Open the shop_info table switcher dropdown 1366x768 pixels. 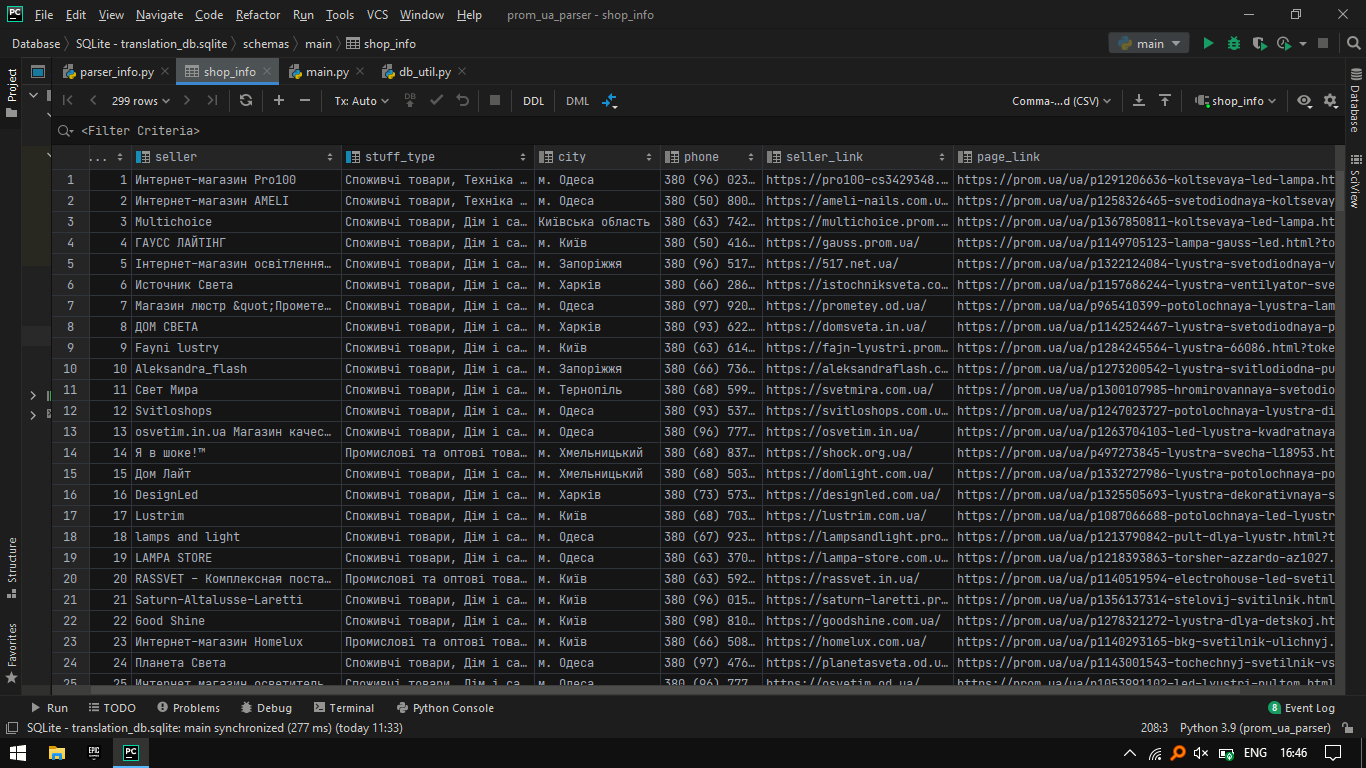click(x=1235, y=101)
